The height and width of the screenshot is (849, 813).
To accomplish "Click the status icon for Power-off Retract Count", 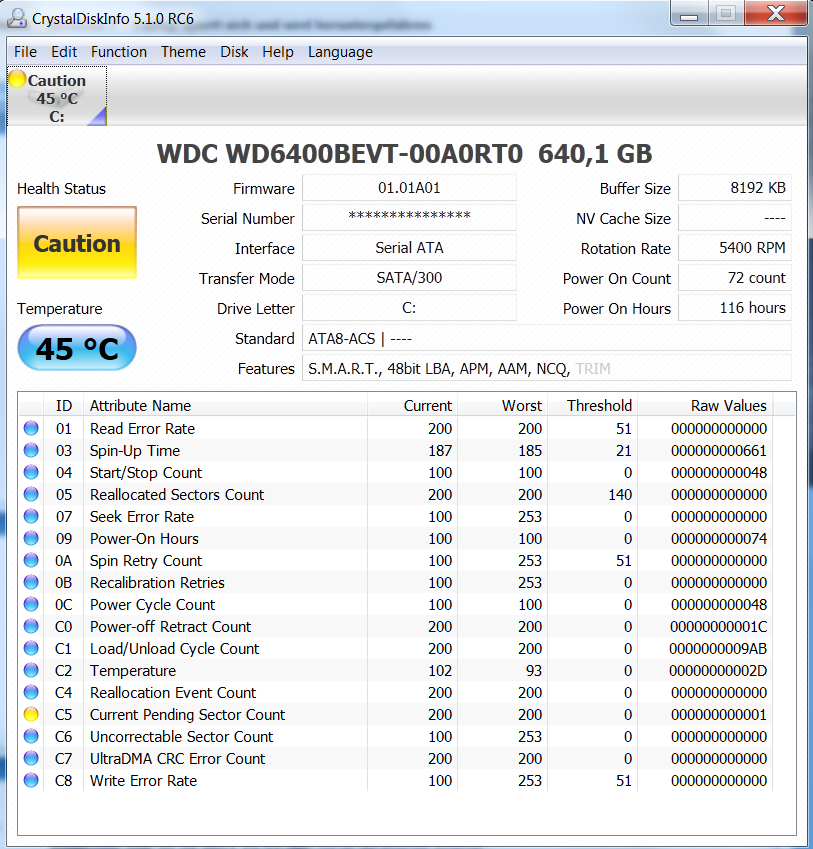I will click(x=31, y=626).
